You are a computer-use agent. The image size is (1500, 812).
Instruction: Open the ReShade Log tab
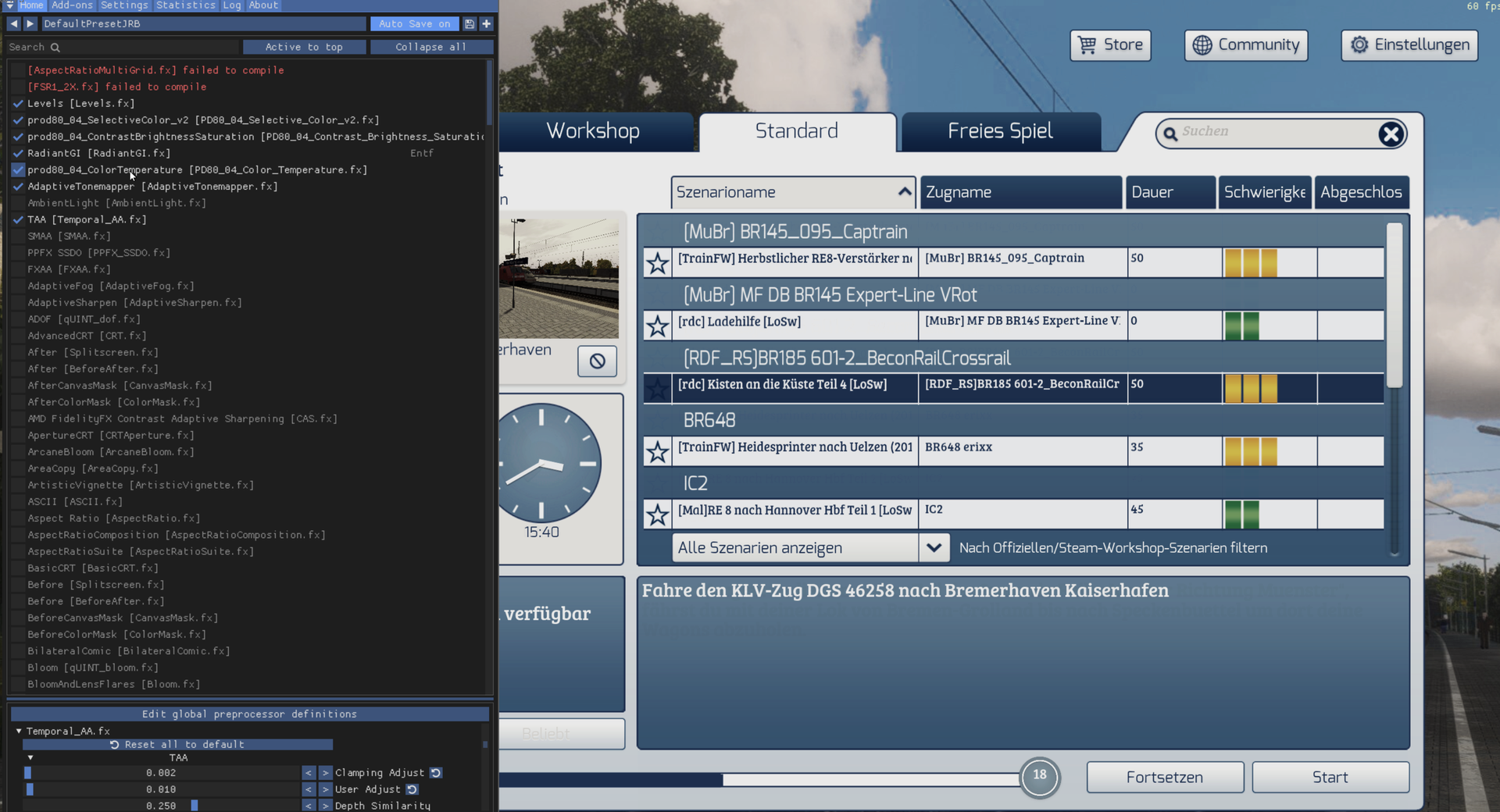click(x=232, y=5)
